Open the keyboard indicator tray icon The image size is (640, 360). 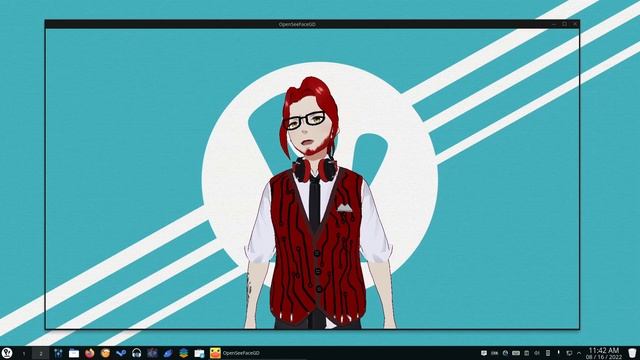coord(516,353)
